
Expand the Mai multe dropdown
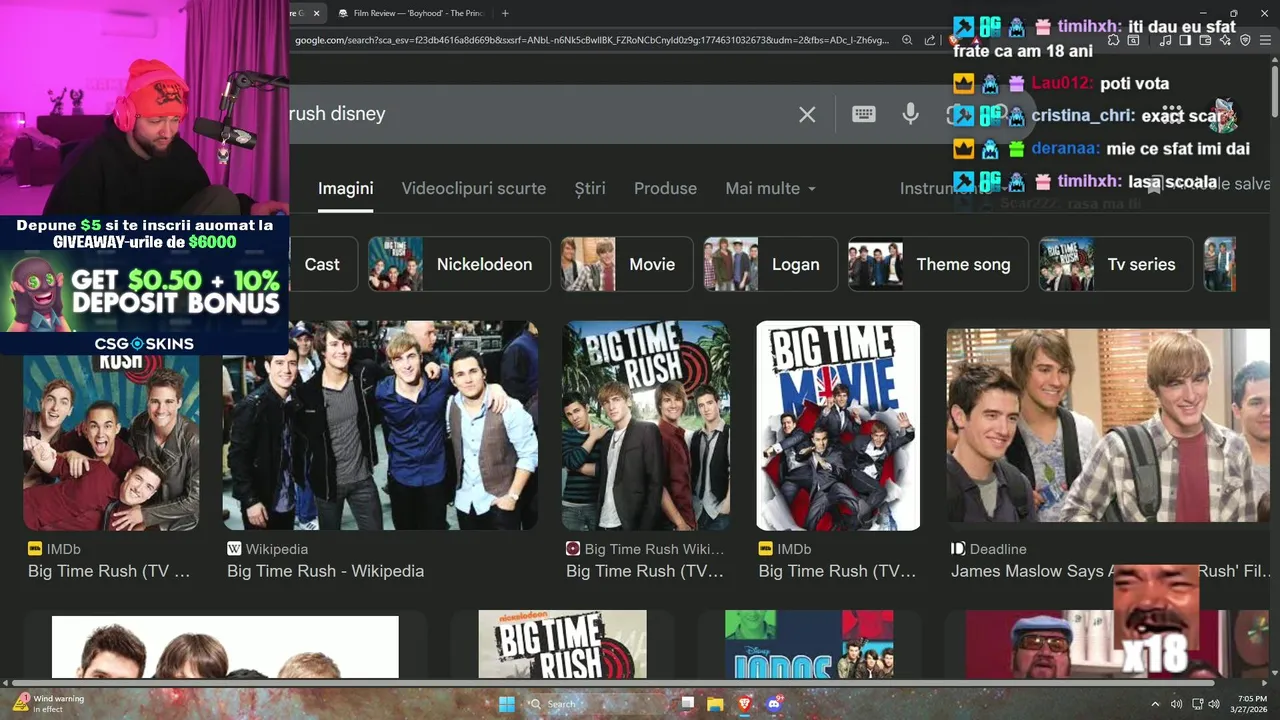[x=770, y=188]
